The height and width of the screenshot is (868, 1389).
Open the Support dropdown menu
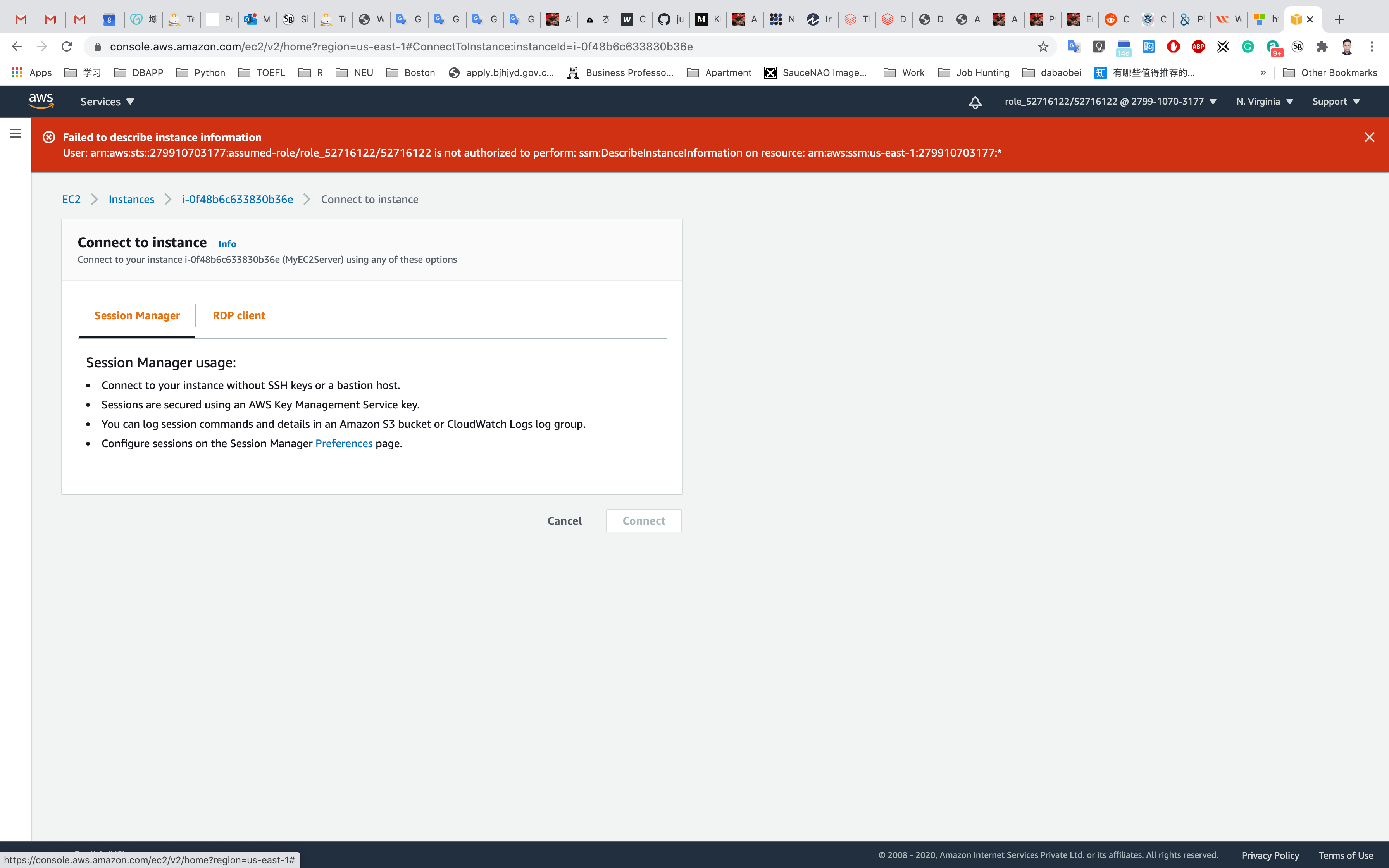tap(1336, 102)
